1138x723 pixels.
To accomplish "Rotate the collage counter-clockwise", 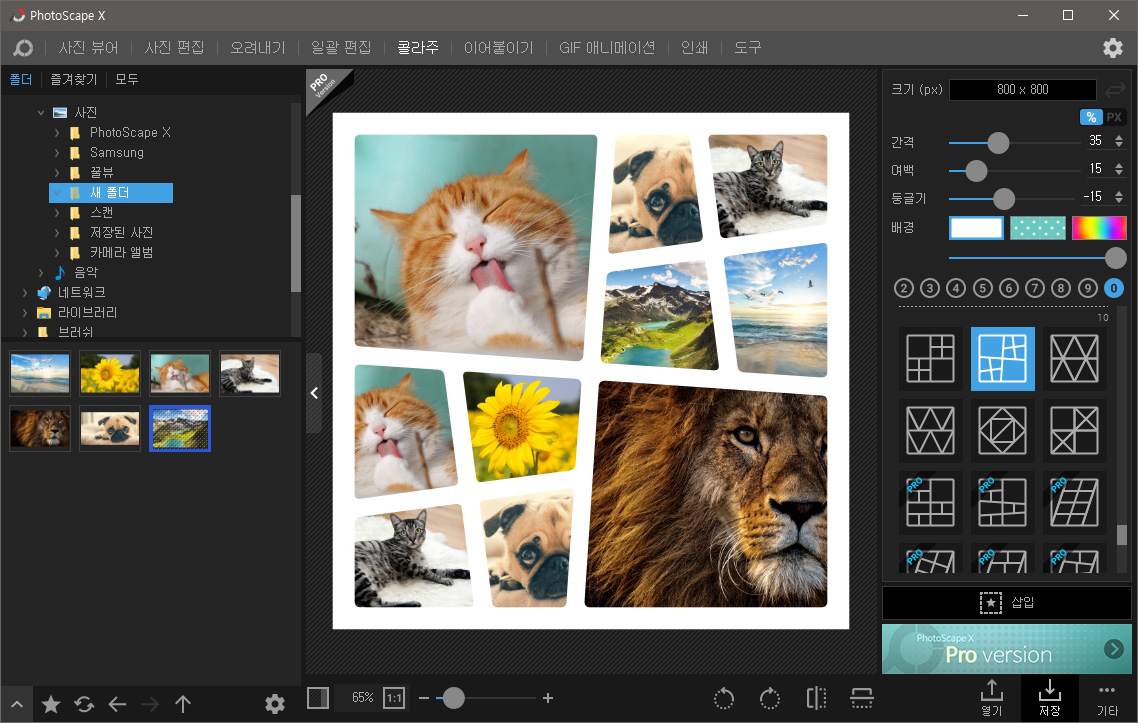I will [724, 699].
